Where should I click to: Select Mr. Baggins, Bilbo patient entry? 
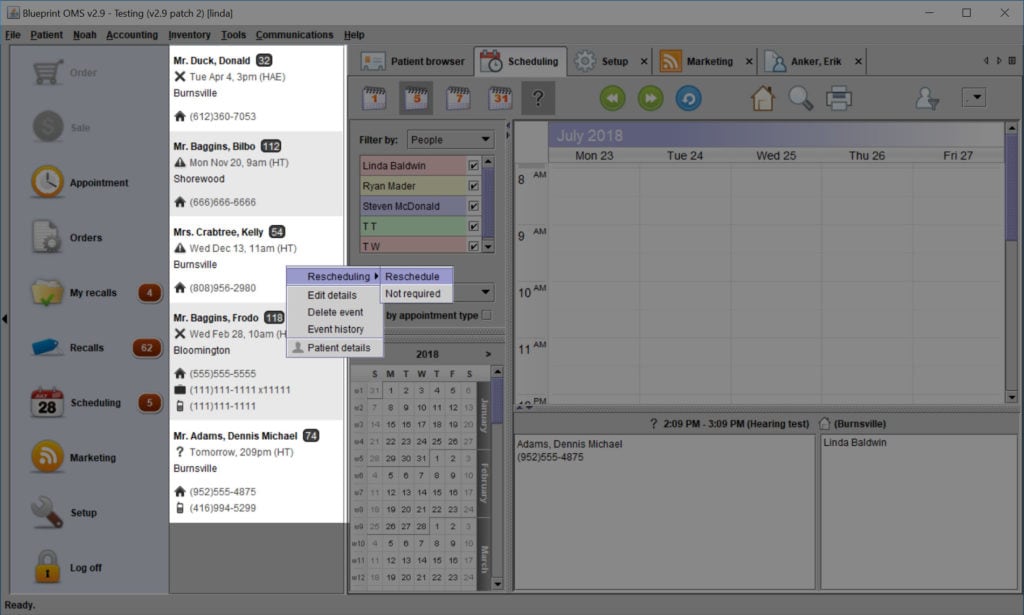[256, 174]
